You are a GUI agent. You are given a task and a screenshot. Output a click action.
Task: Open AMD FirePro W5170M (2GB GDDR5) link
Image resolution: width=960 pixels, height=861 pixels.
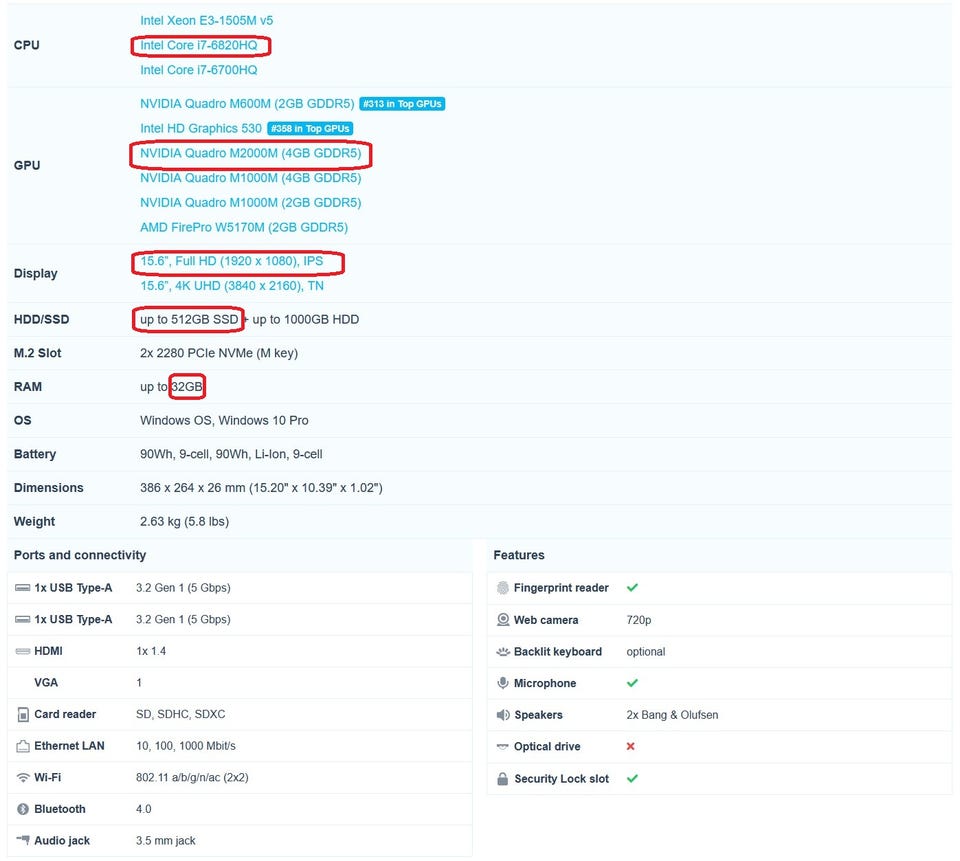(244, 227)
